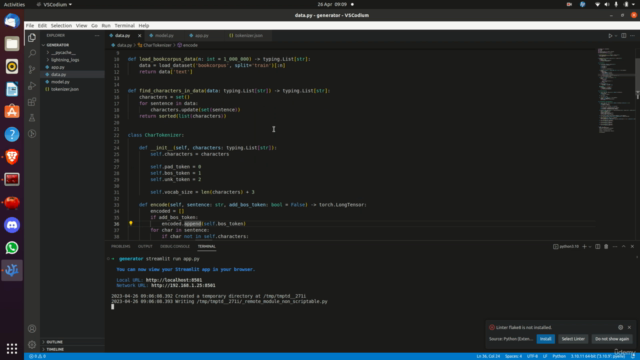Click Spaces: 4 in status bar
The image size is (640, 360).
[x=513, y=356]
